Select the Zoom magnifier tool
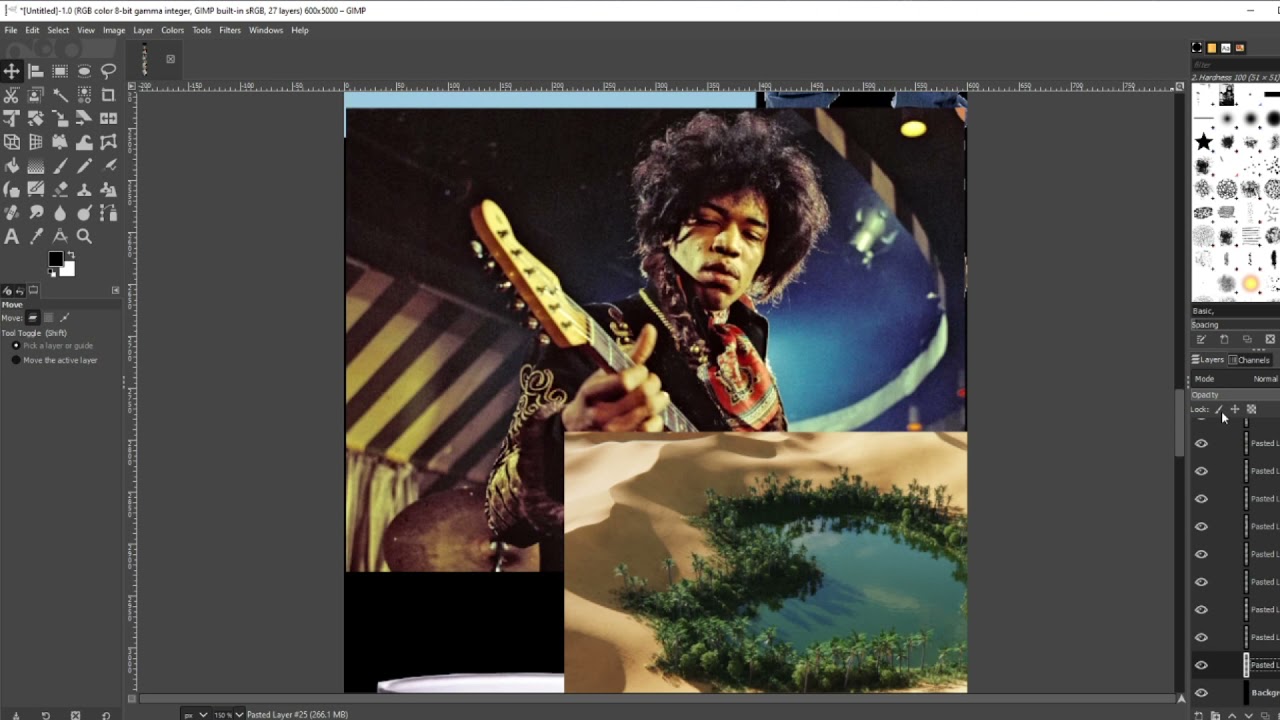1280x720 pixels. click(x=84, y=237)
